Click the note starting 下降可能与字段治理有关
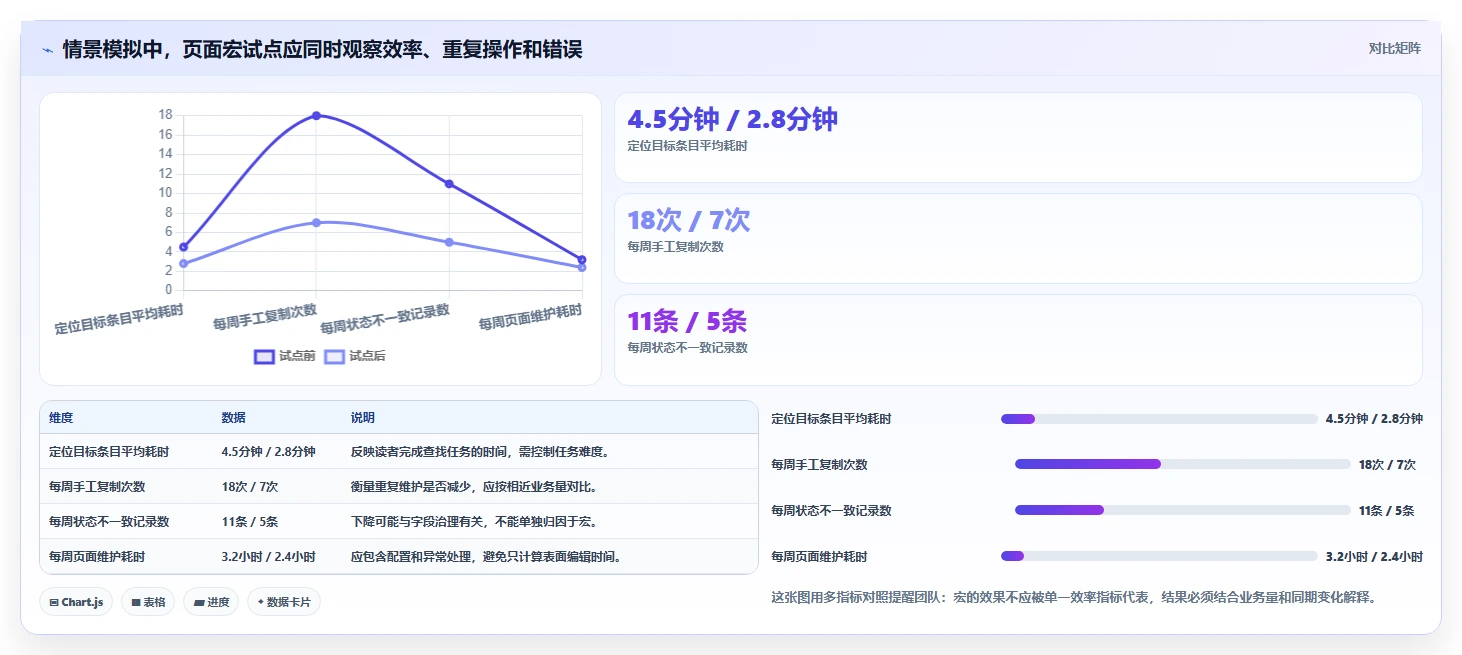1462x655 pixels. [x=474, y=522]
